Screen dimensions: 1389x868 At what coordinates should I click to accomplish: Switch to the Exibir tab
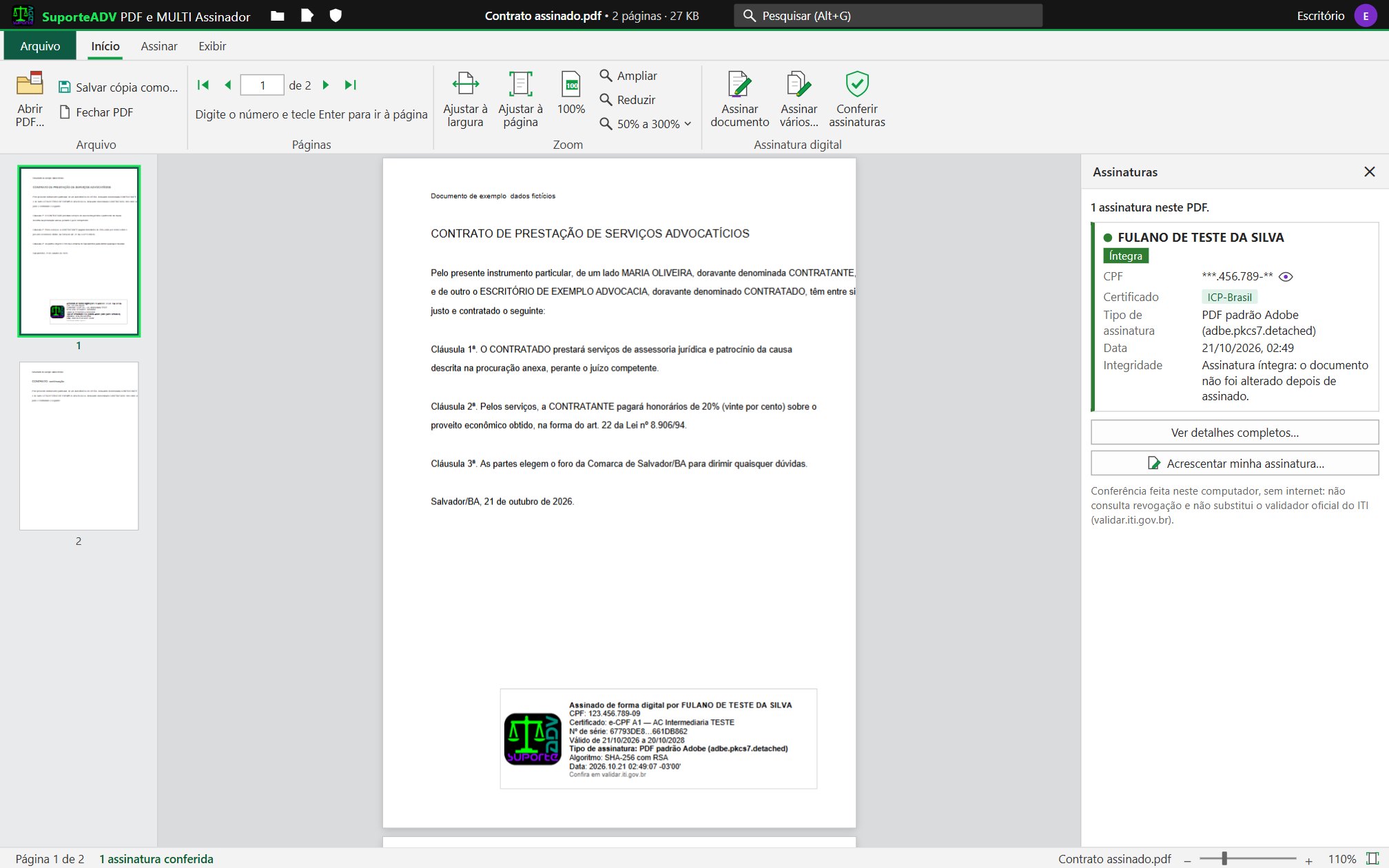[212, 45]
